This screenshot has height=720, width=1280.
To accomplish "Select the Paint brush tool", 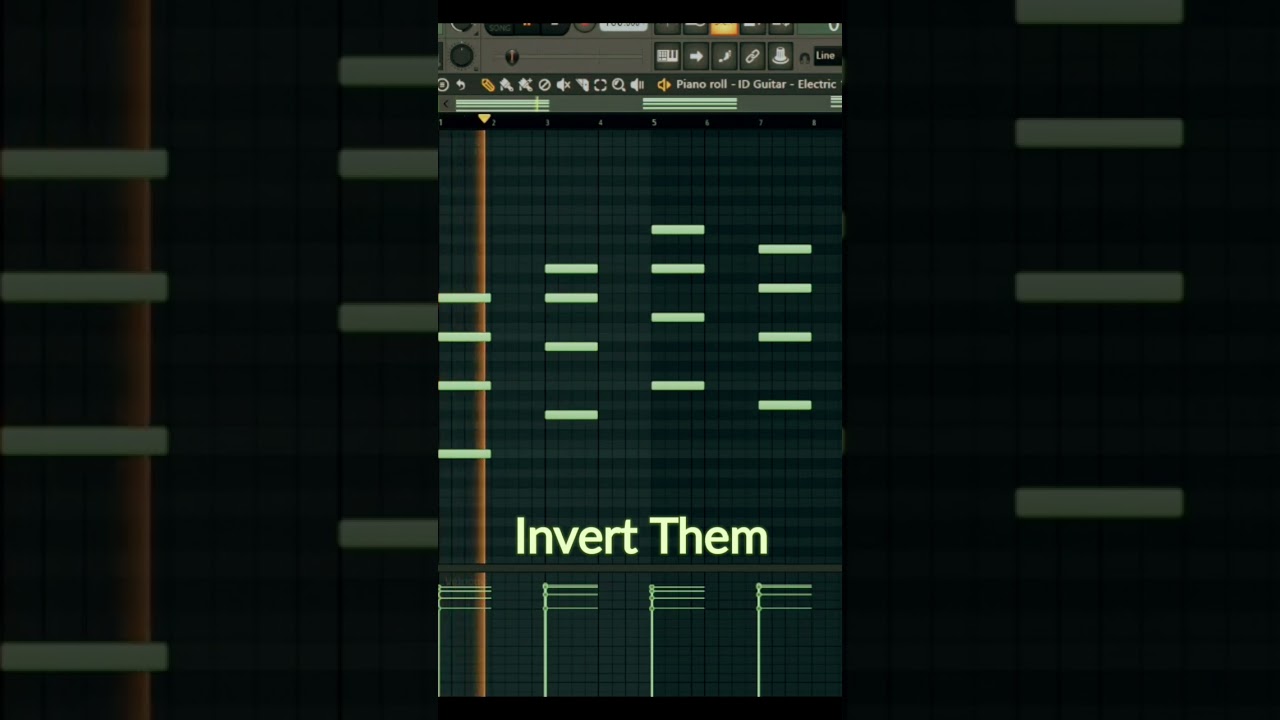I will (x=506, y=85).
